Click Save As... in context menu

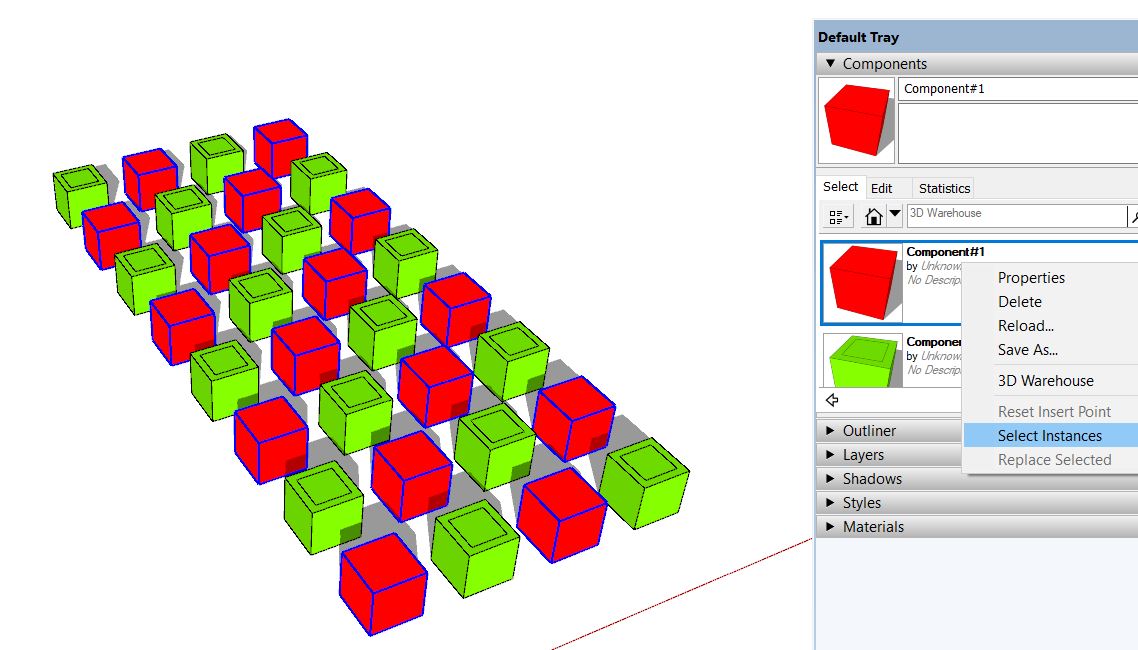pos(1027,350)
